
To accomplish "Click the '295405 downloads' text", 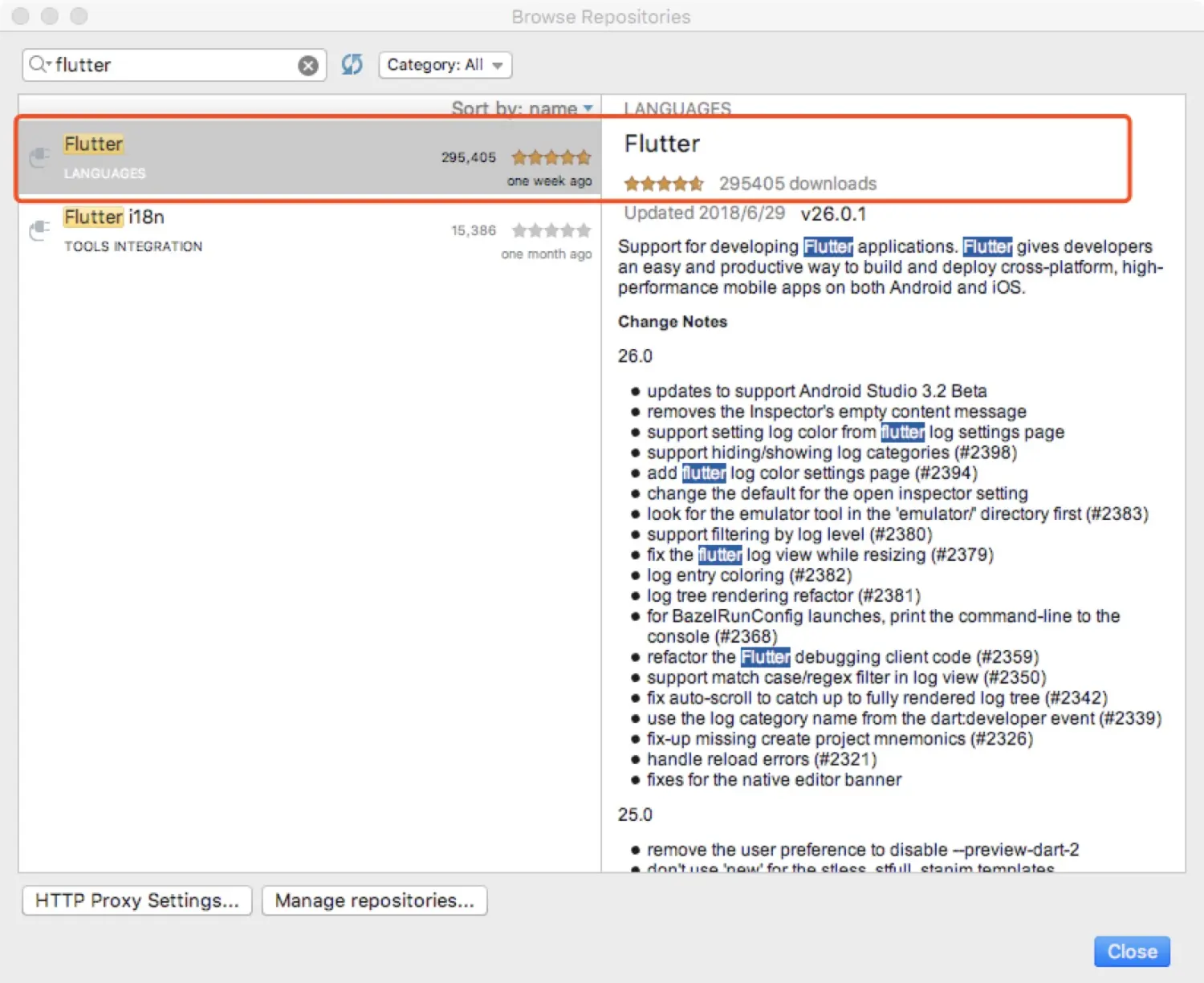I will coord(798,184).
